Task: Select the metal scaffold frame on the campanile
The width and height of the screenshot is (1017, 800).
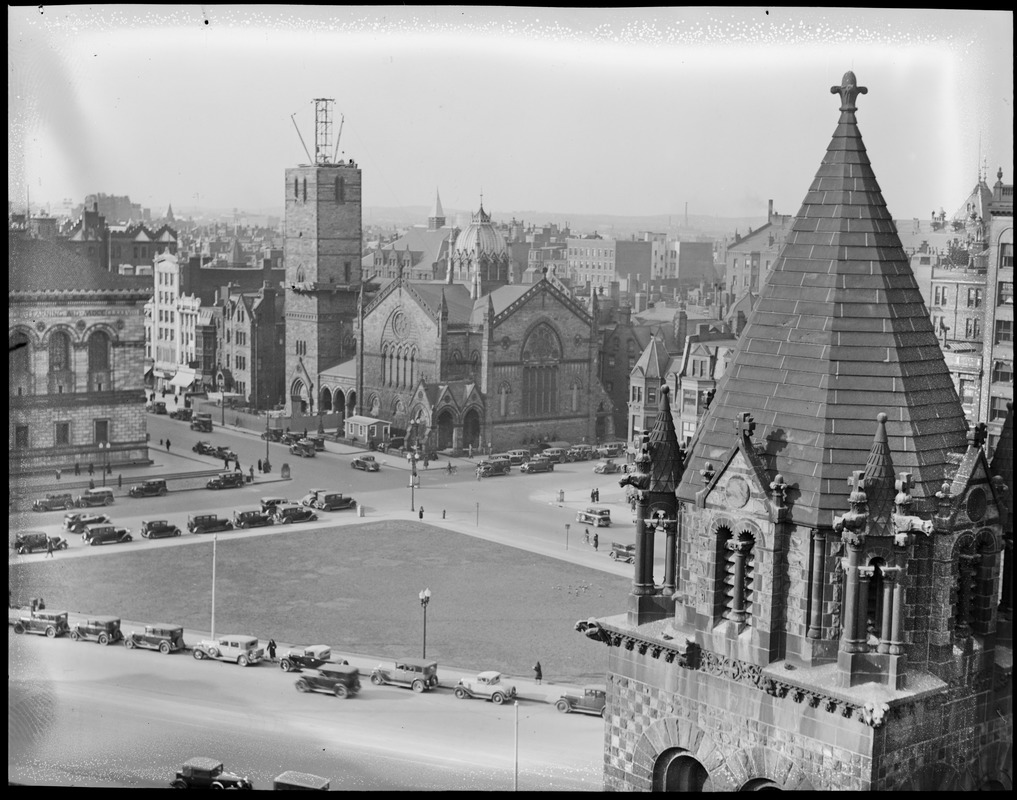Action: pos(323,131)
